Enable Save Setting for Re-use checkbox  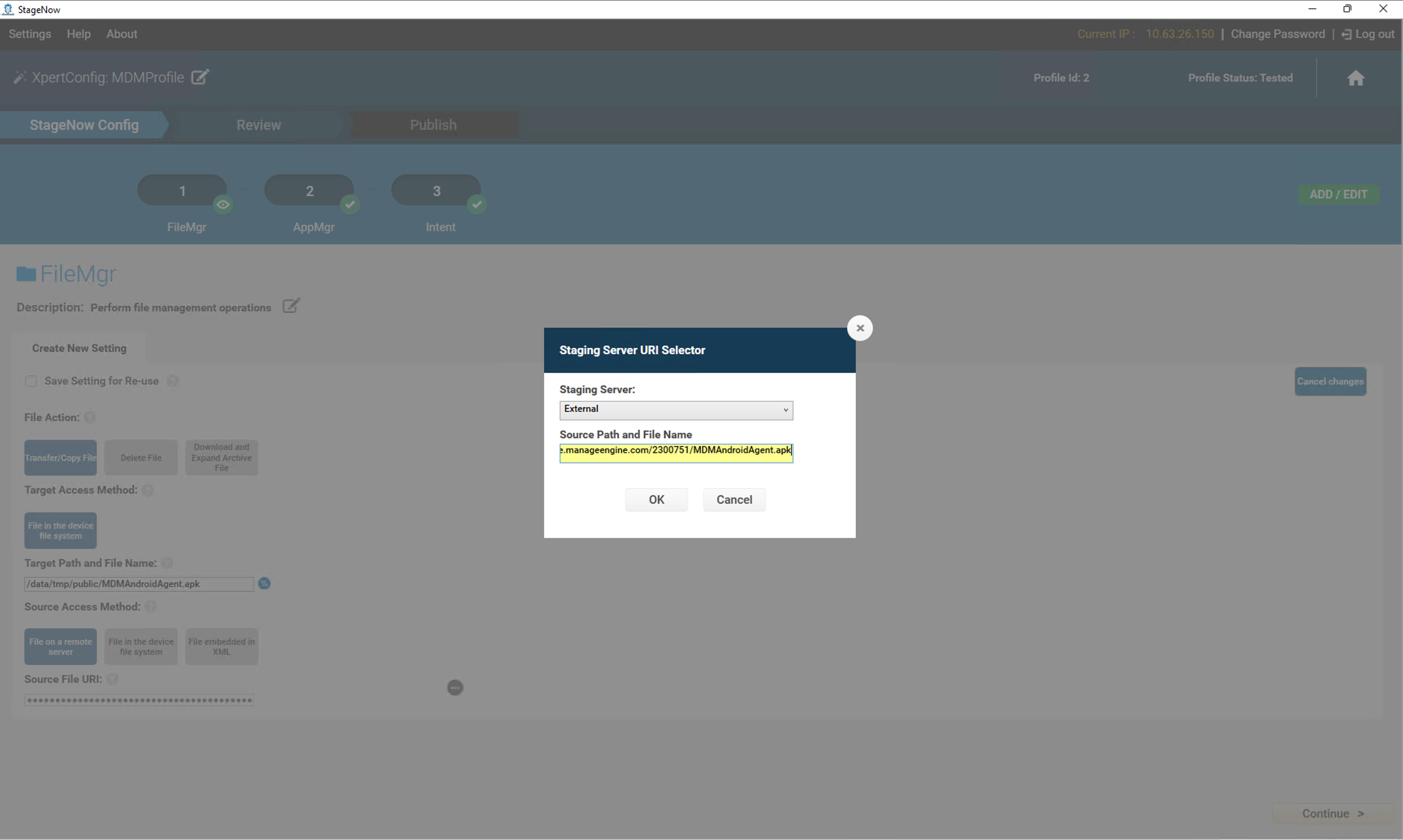31,381
